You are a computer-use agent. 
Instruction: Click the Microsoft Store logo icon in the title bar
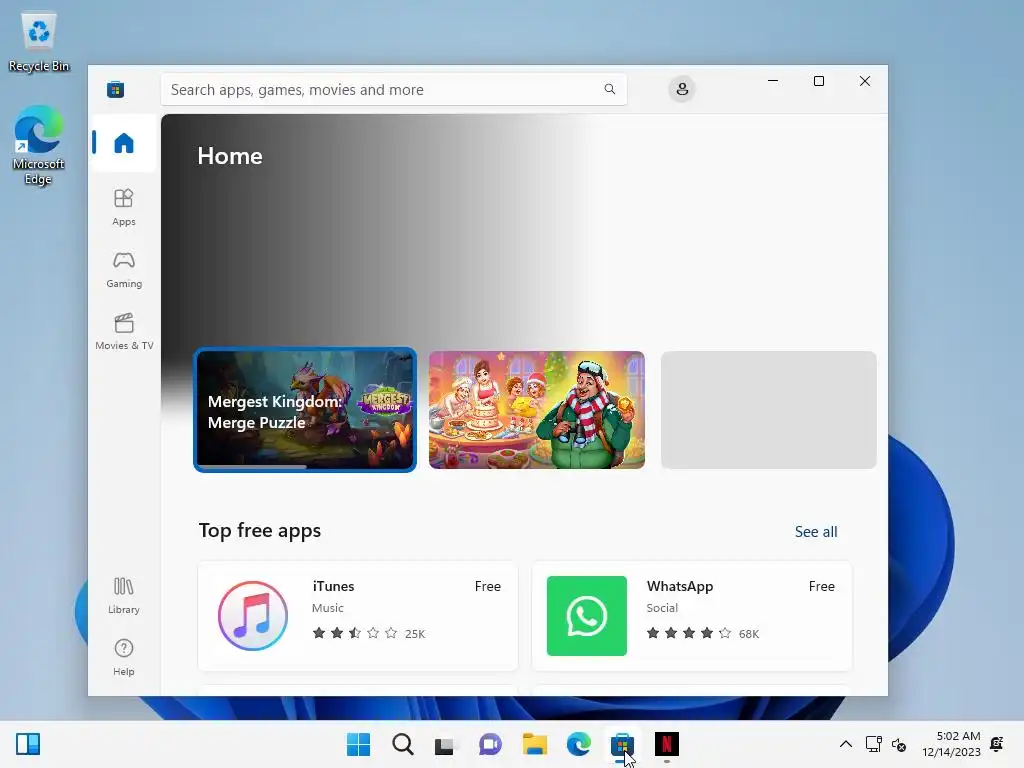[x=116, y=89]
